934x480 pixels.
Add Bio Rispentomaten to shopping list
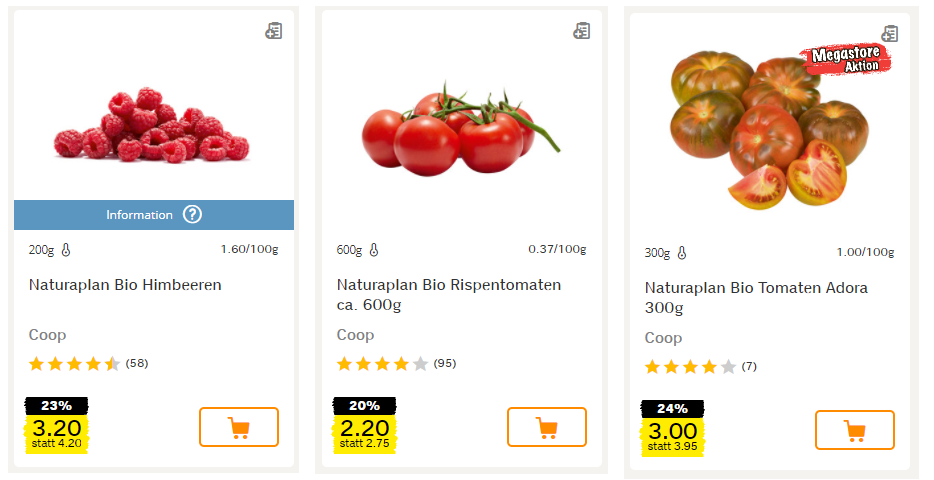coord(582,32)
